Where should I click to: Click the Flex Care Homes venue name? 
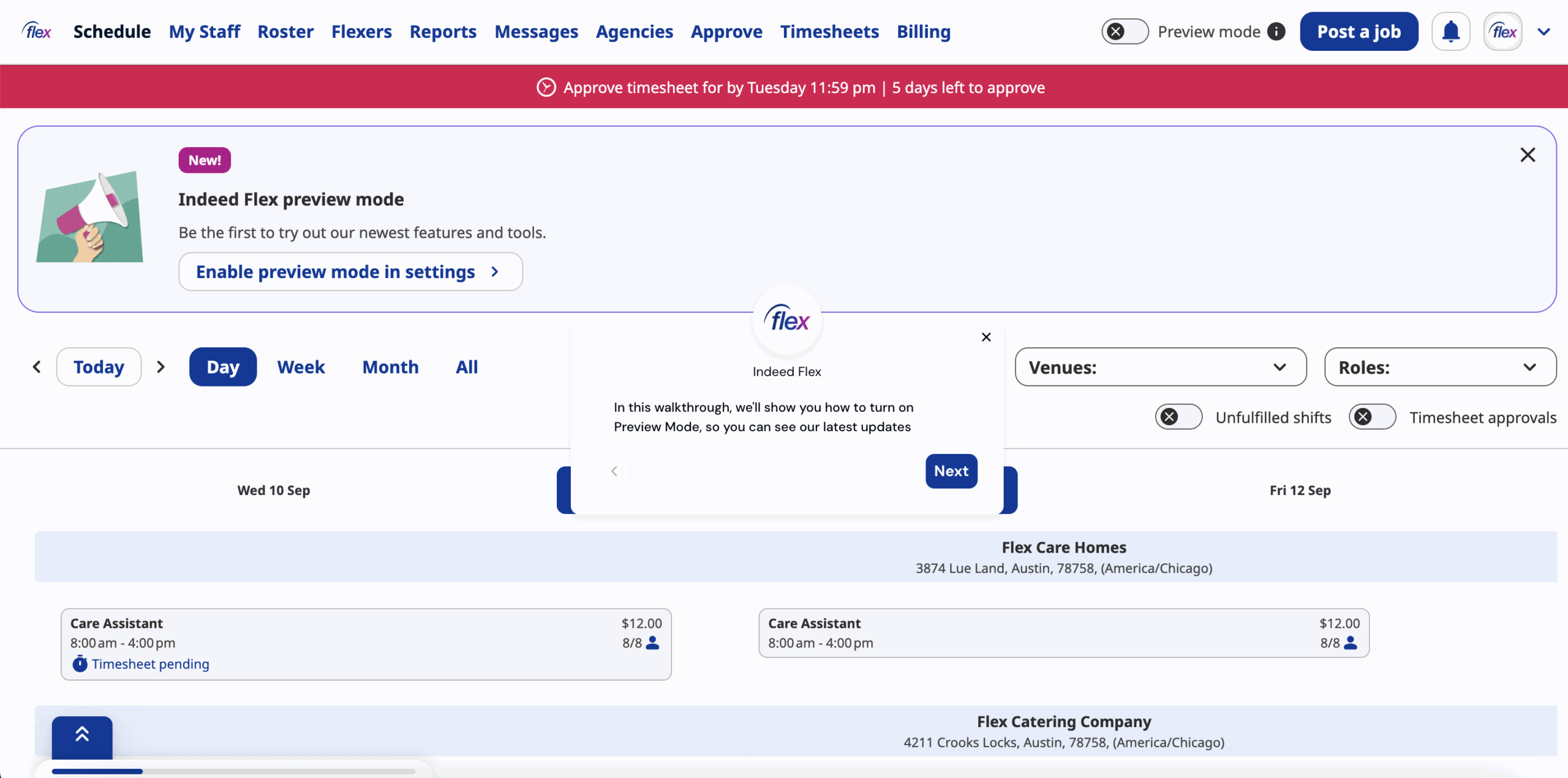pos(1064,547)
